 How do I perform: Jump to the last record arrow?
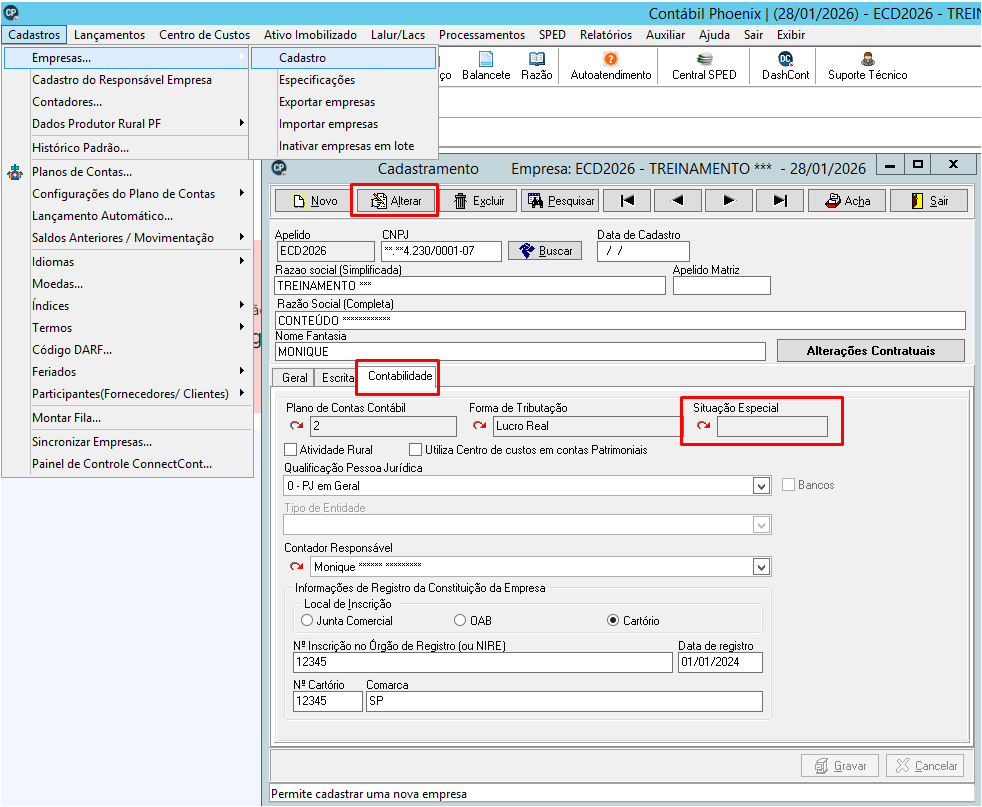pyautogui.click(x=780, y=200)
